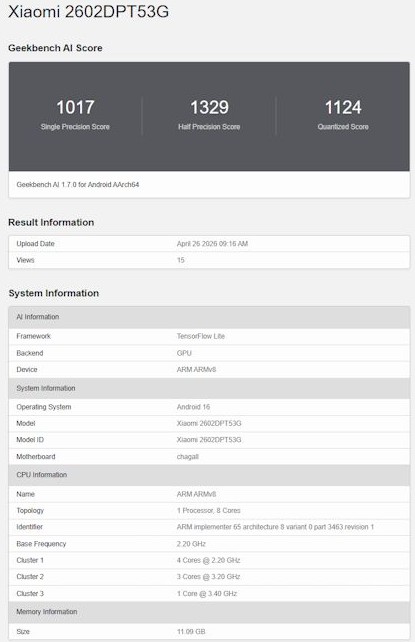Select the System Information main heading
The height and width of the screenshot is (642, 415).
tap(54, 293)
